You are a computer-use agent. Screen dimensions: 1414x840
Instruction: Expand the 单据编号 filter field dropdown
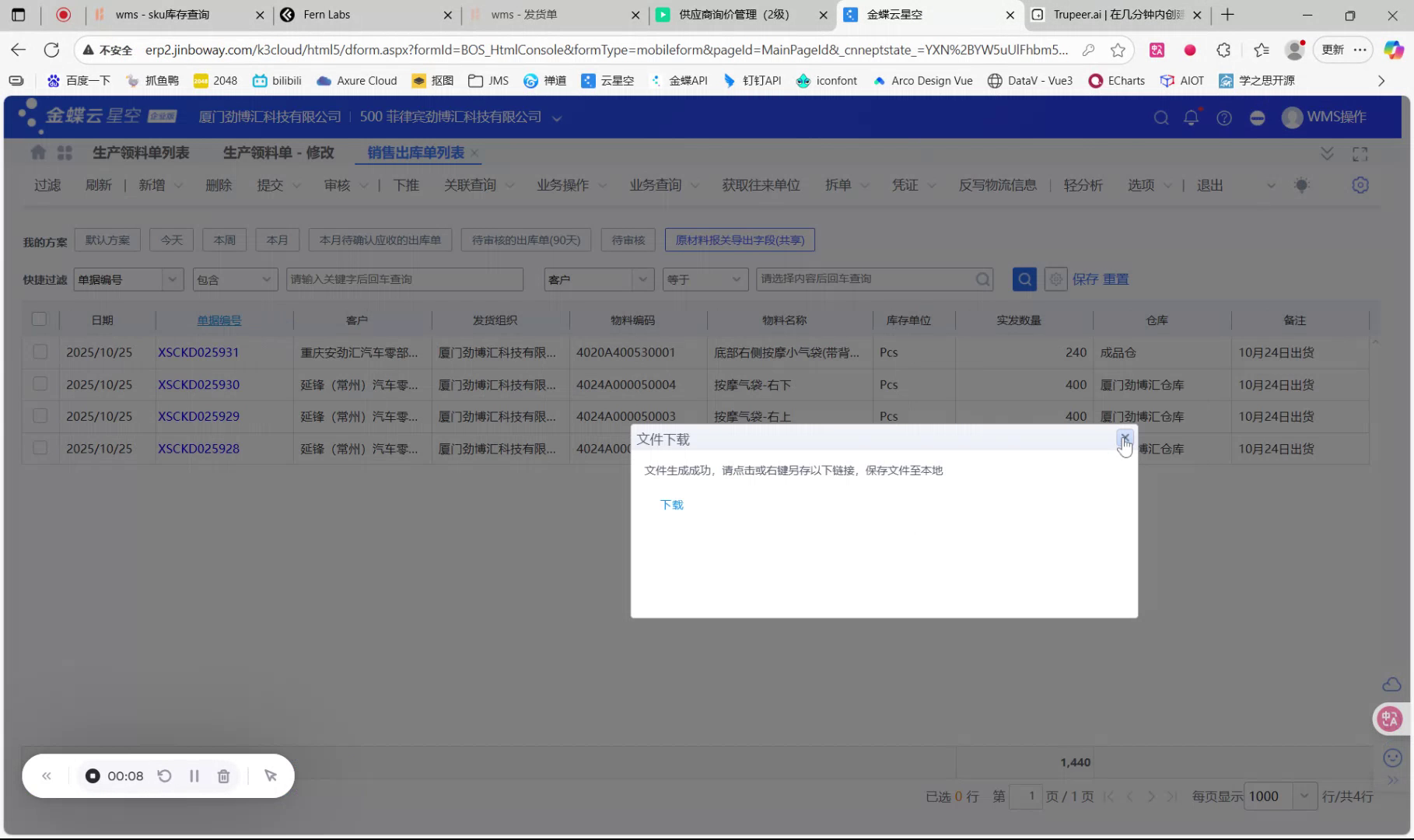tap(172, 278)
